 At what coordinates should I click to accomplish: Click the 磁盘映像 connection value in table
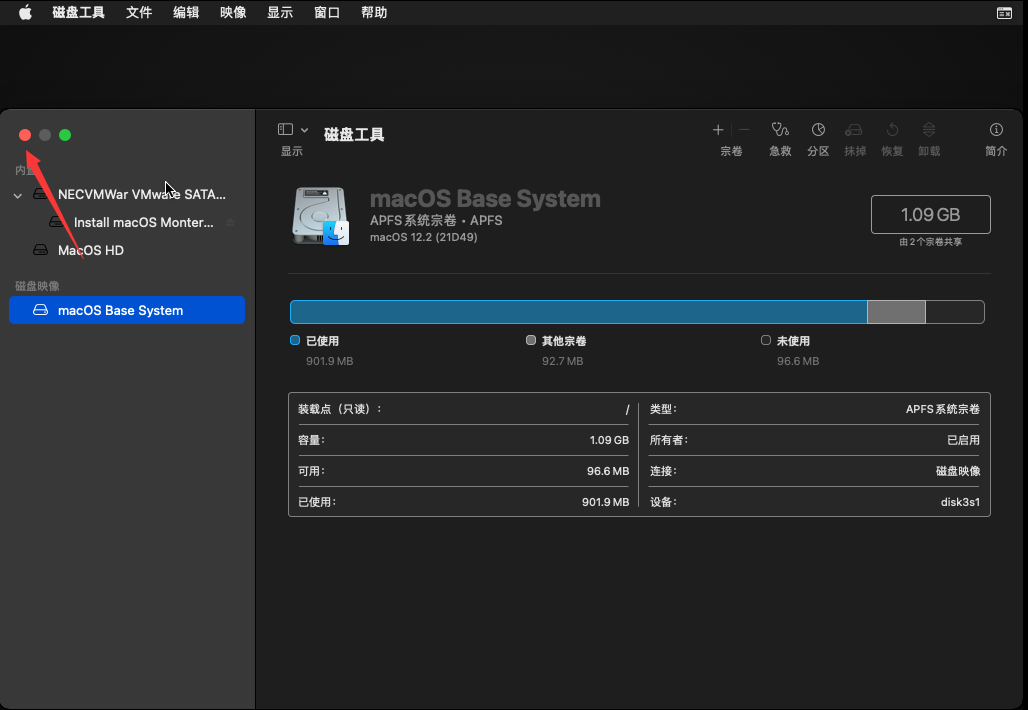(958, 471)
